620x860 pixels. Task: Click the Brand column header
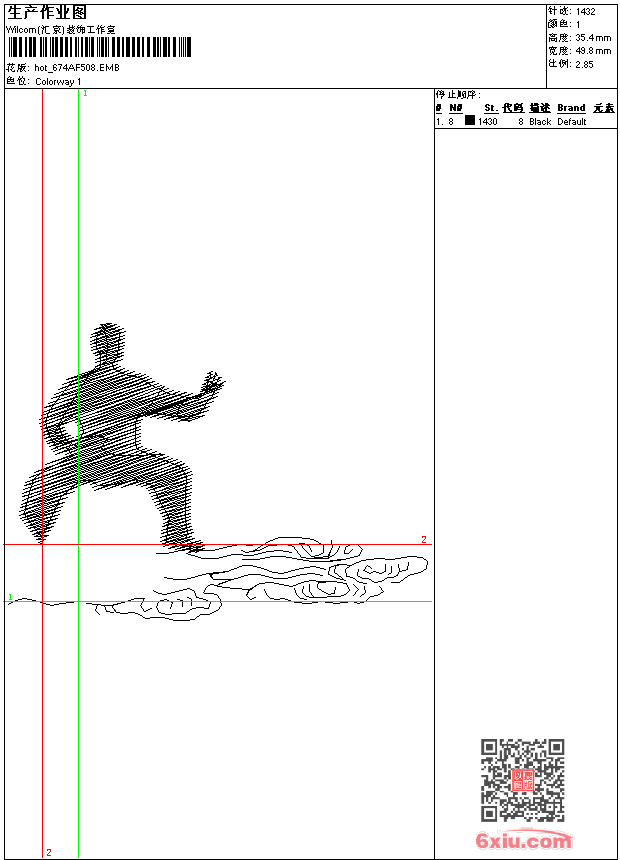pyautogui.click(x=571, y=108)
